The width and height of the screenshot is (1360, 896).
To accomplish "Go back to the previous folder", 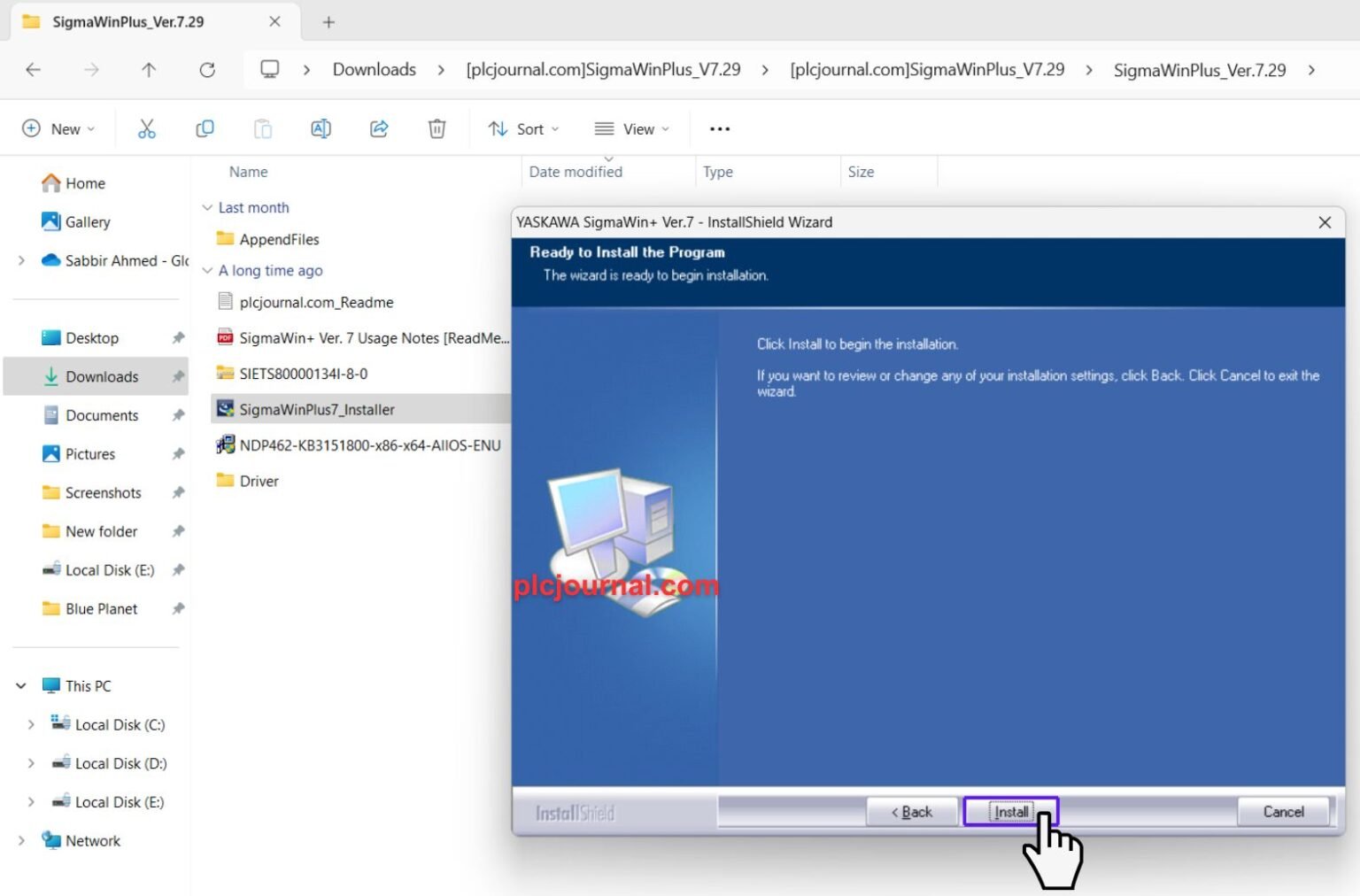I will click(34, 70).
